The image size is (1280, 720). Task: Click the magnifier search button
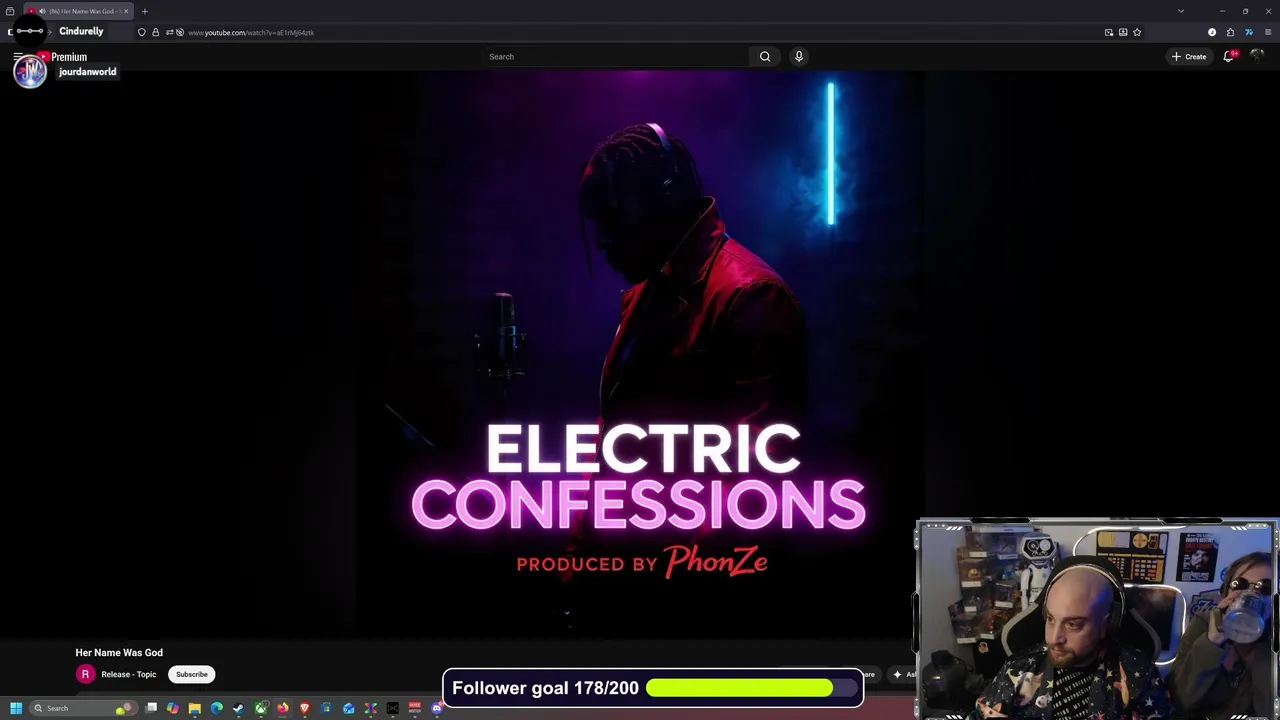(x=765, y=57)
